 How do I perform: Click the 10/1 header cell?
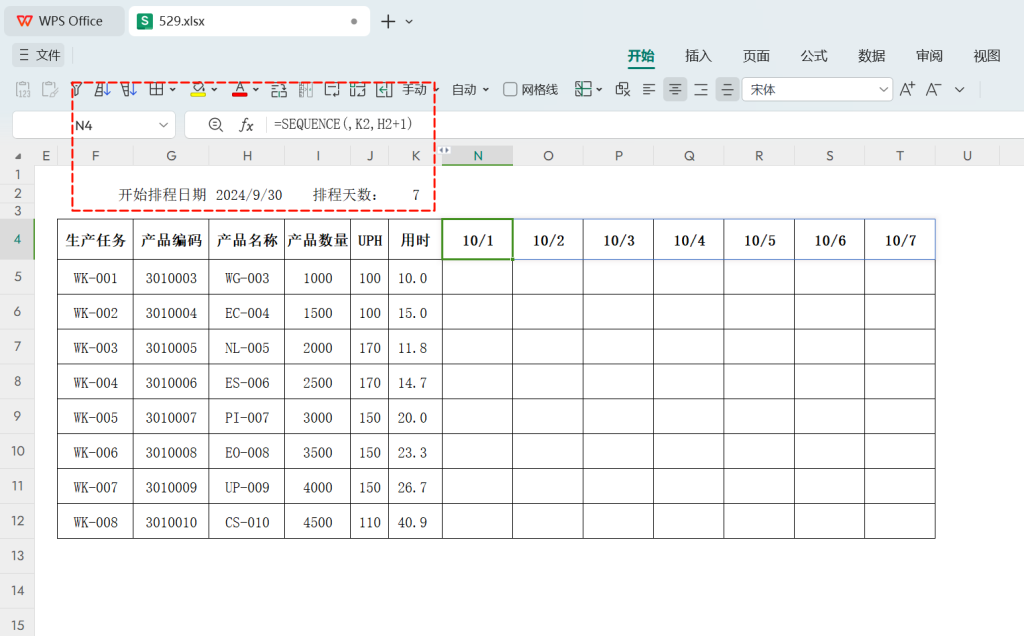coord(477,240)
